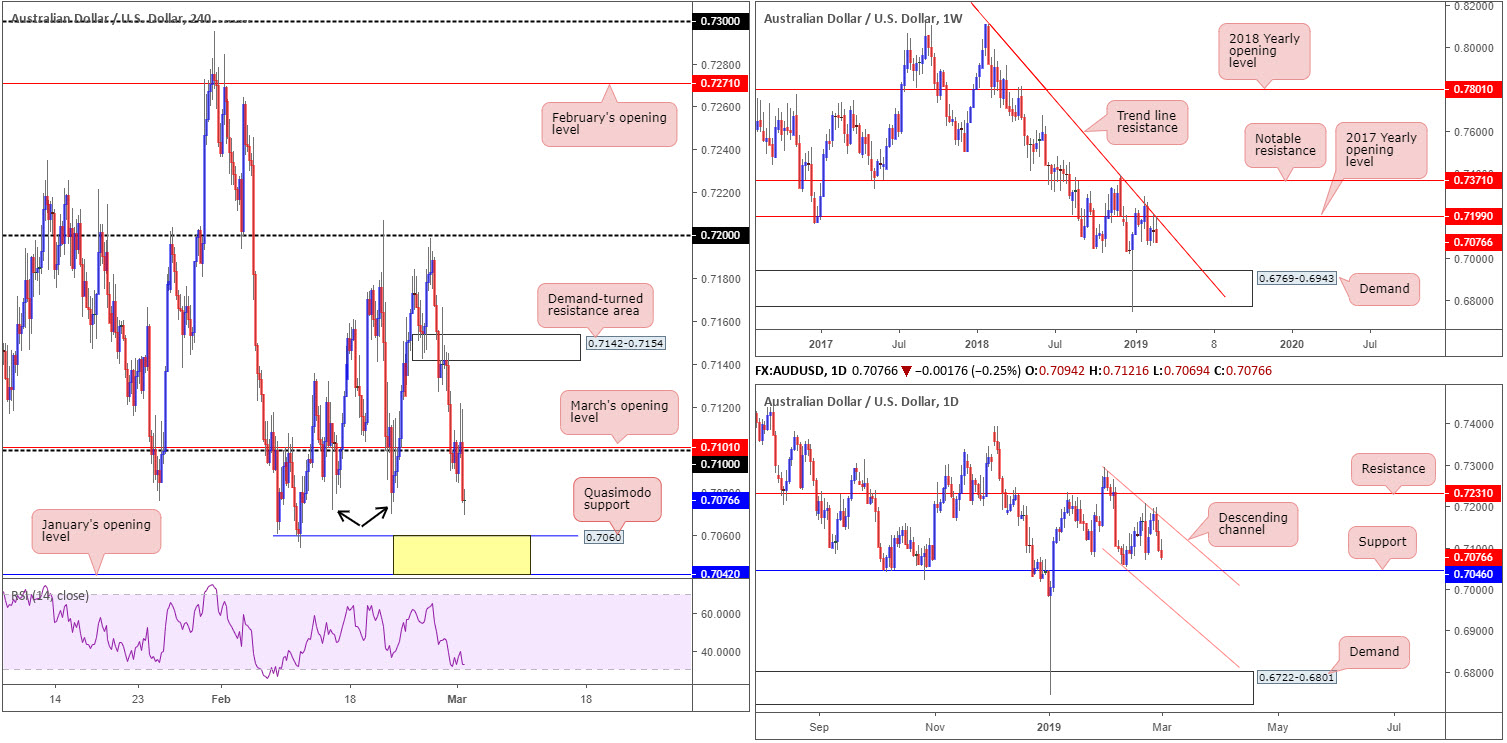Click the 0.7060 Quasimodo price label
1507x743 pixels.
tap(605, 536)
